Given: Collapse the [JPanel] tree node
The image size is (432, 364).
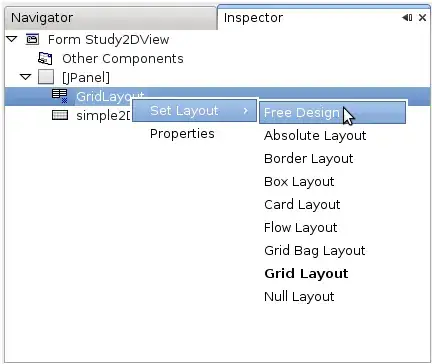Looking at the screenshot, I should [x=25, y=77].
